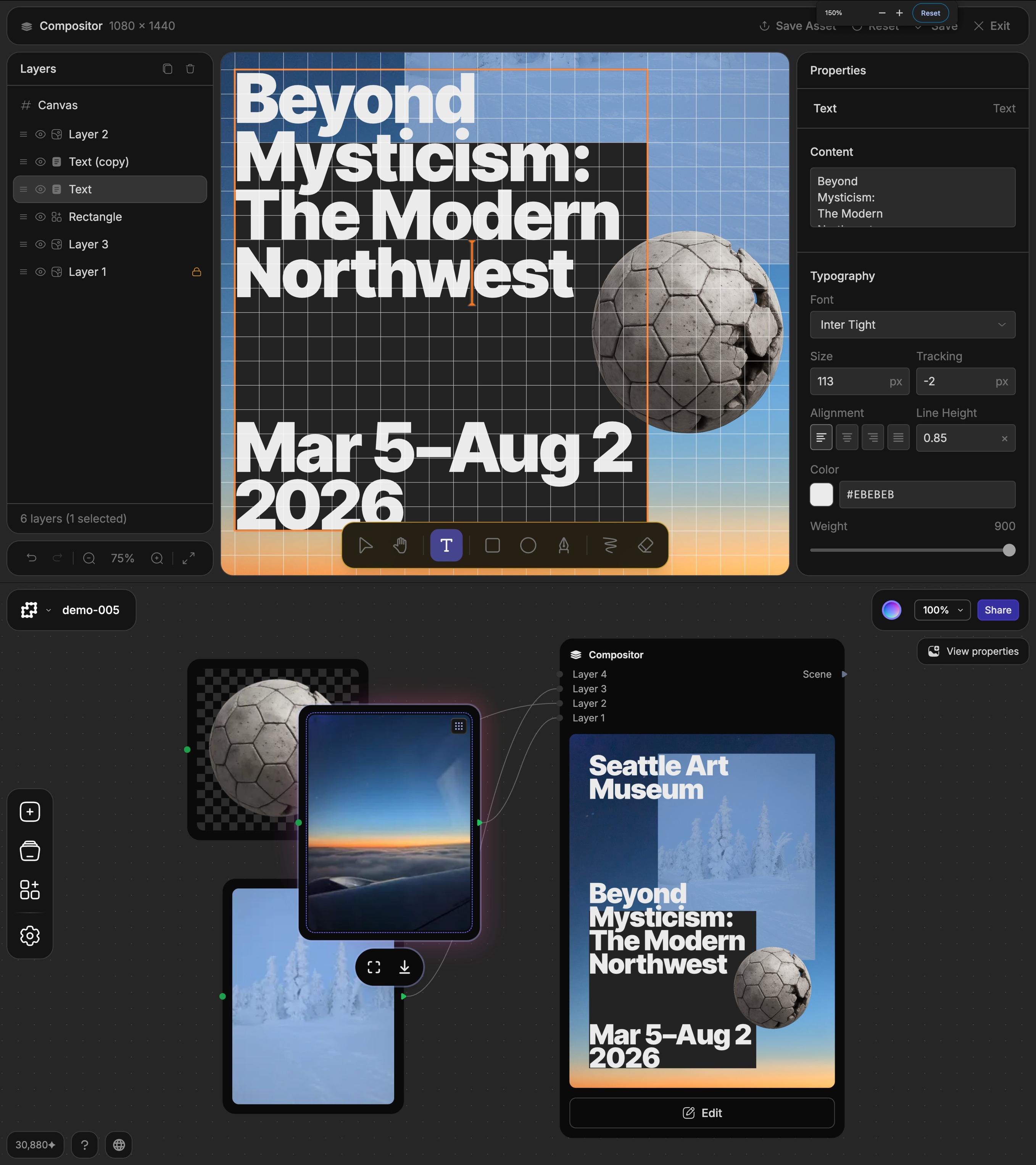Expand the demo-005 project menu
The width and height of the screenshot is (1036, 1165).
(48, 610)
